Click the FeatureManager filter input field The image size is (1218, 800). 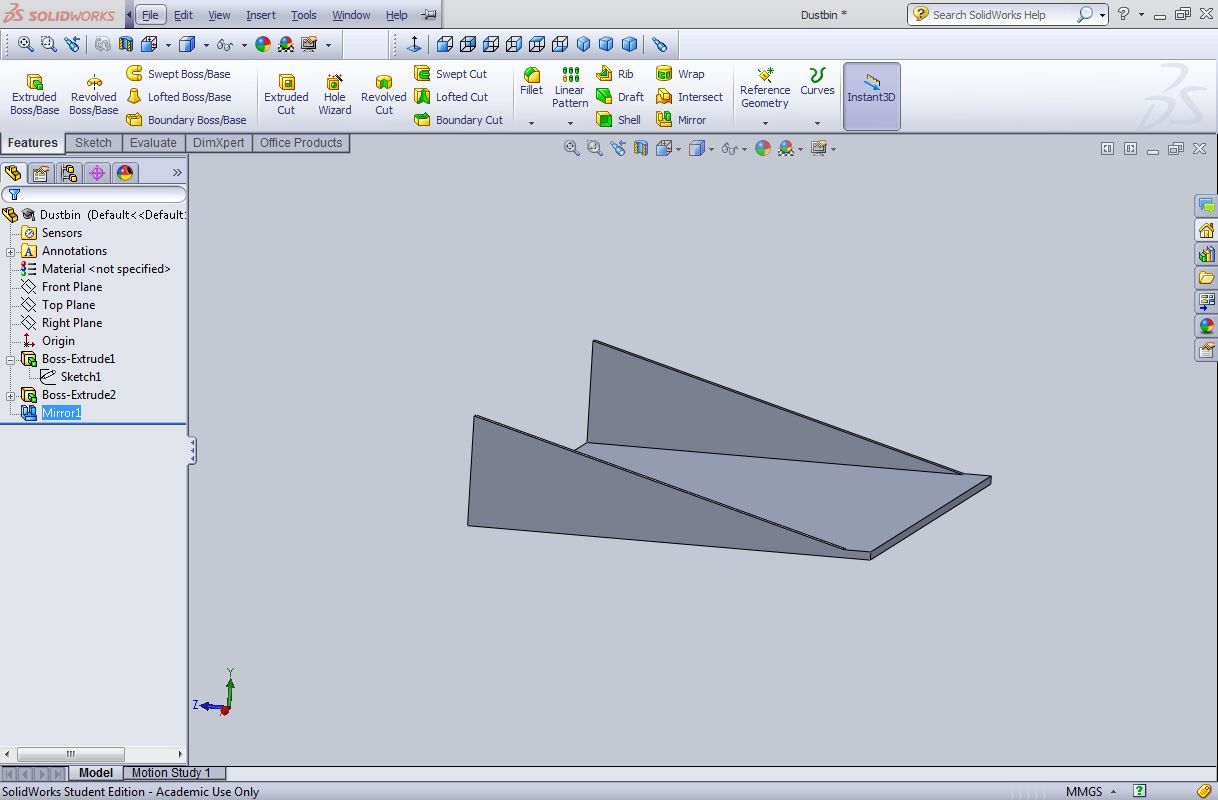point(93,194)
